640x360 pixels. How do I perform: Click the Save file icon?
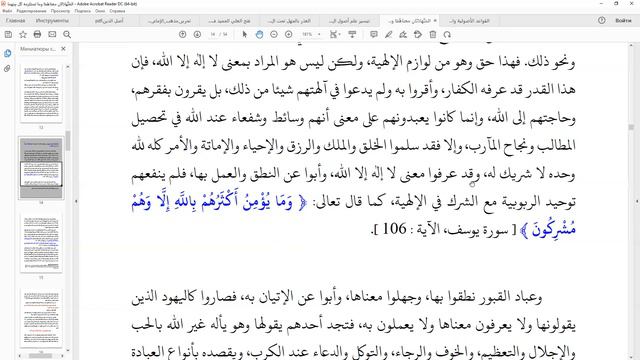[x=8, y=35]
